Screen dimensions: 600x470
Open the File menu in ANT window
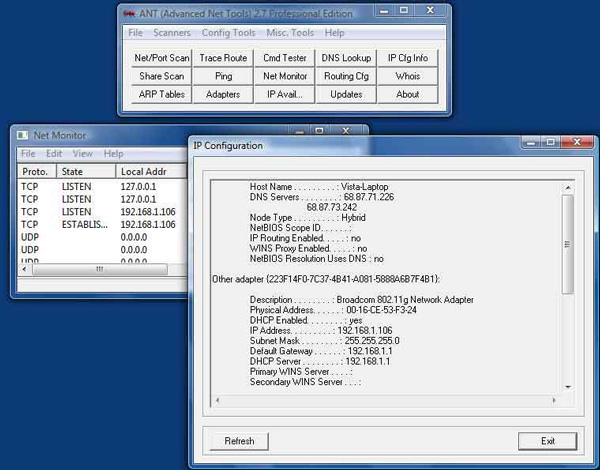coord(135,33)
